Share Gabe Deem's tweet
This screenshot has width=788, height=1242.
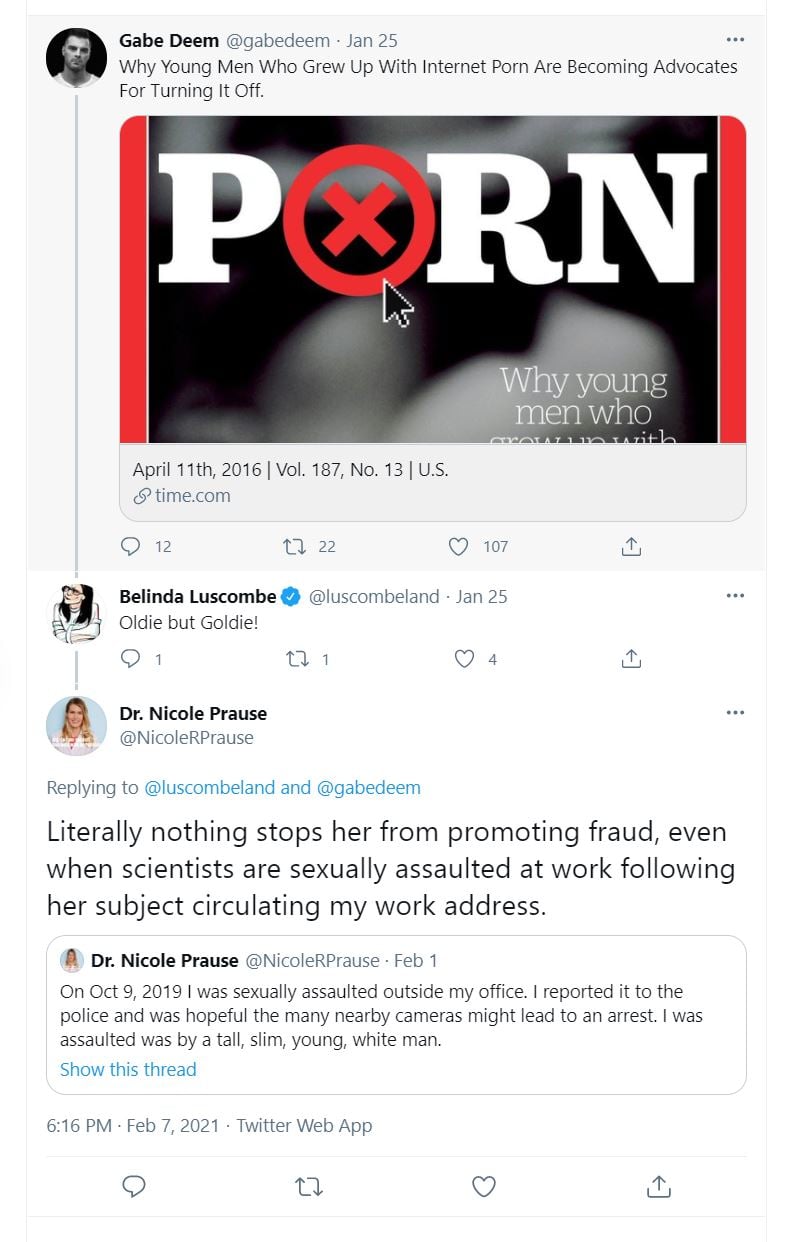[631, 546]
